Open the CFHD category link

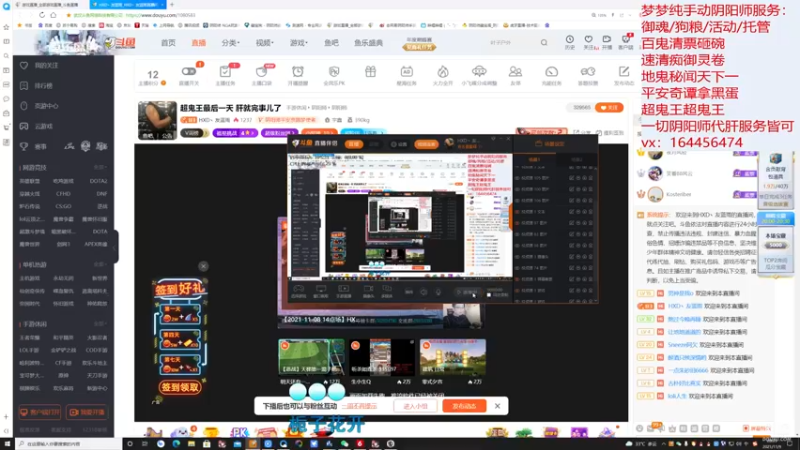(x=63, y=194)
